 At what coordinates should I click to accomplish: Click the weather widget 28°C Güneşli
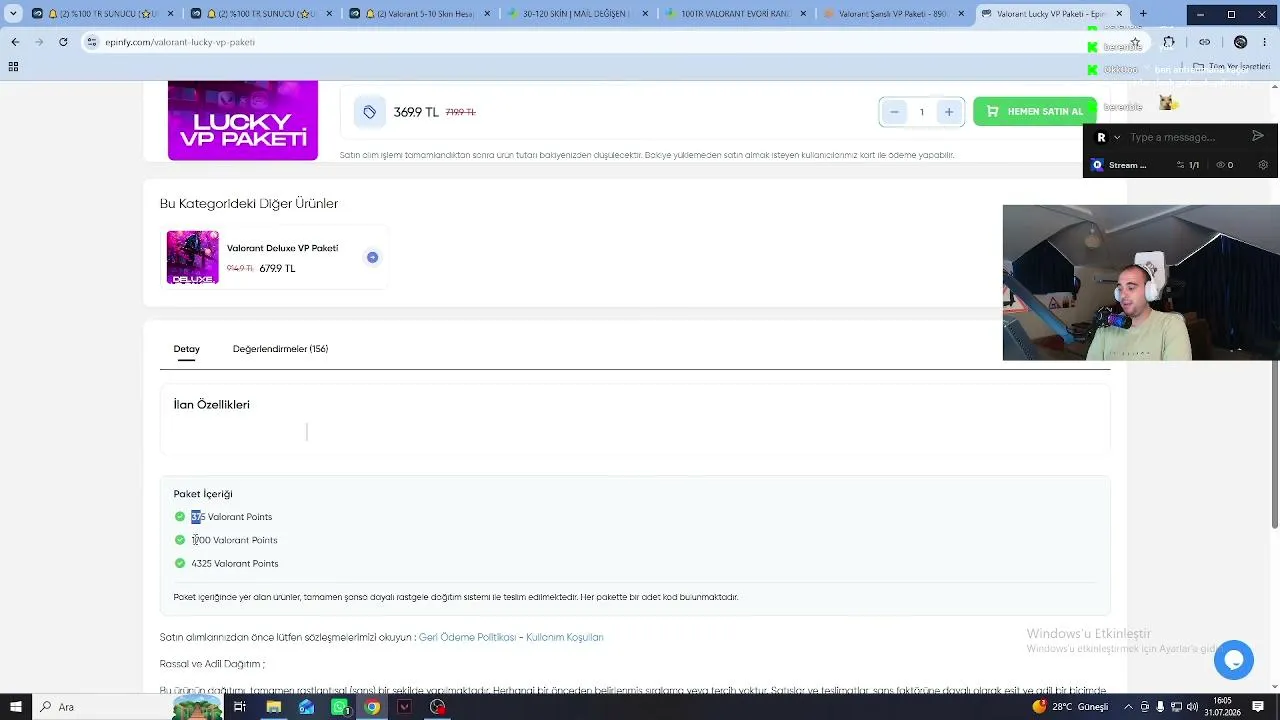1072,707
